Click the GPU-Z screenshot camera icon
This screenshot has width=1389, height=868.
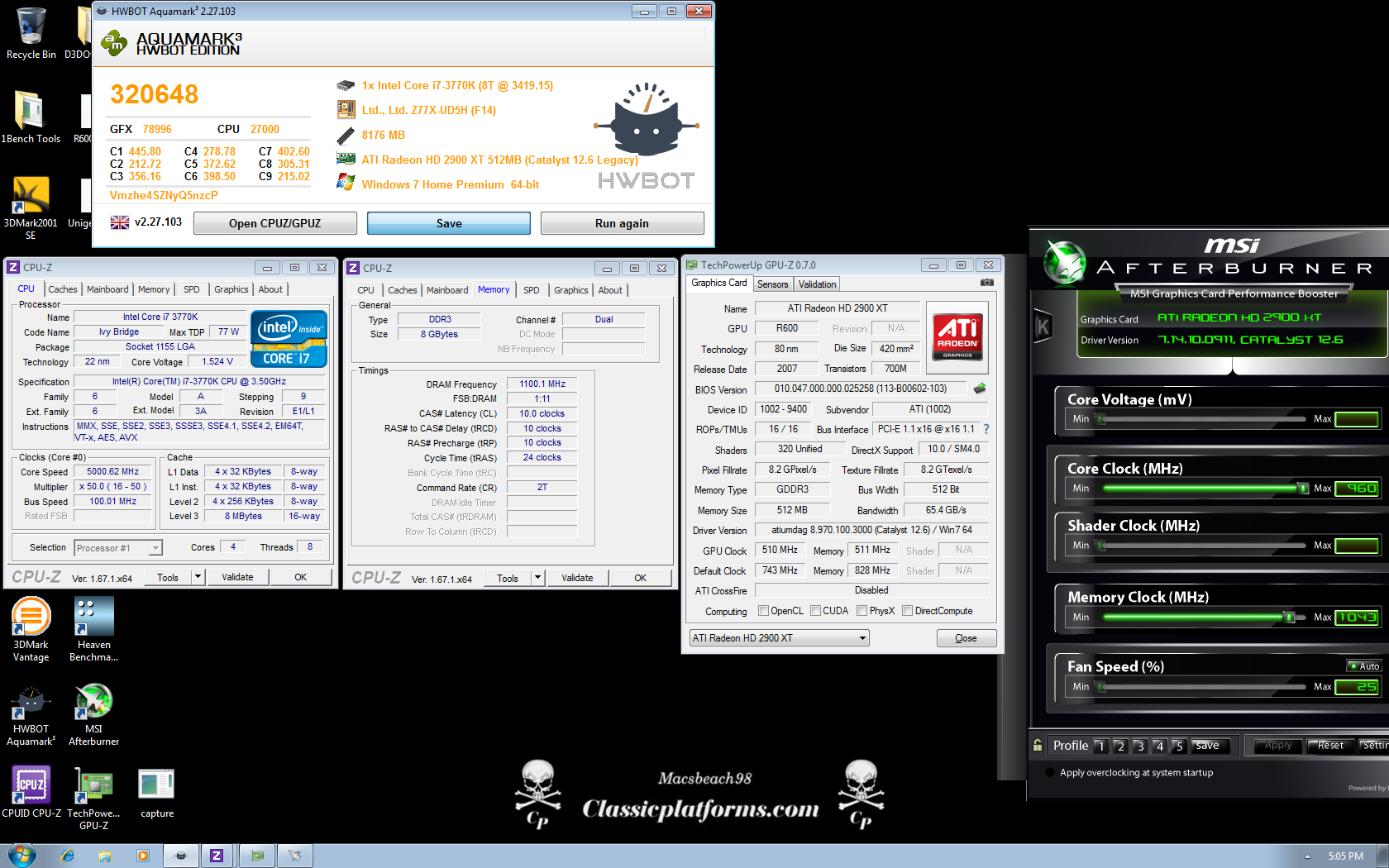click(x=986, y=283)
